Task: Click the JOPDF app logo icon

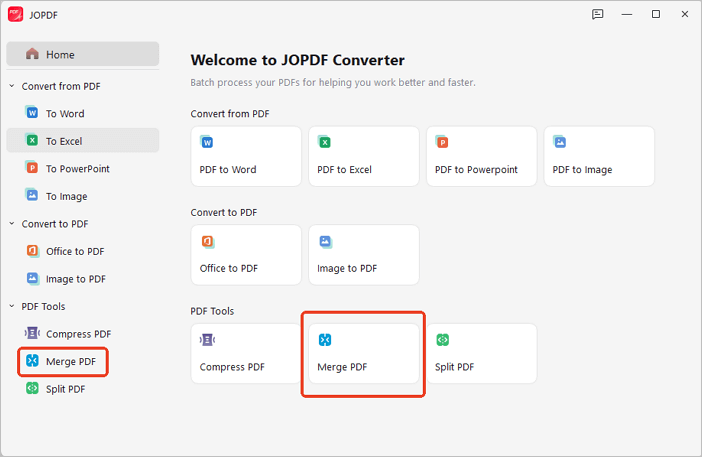Action: click(x=15, y=14)
